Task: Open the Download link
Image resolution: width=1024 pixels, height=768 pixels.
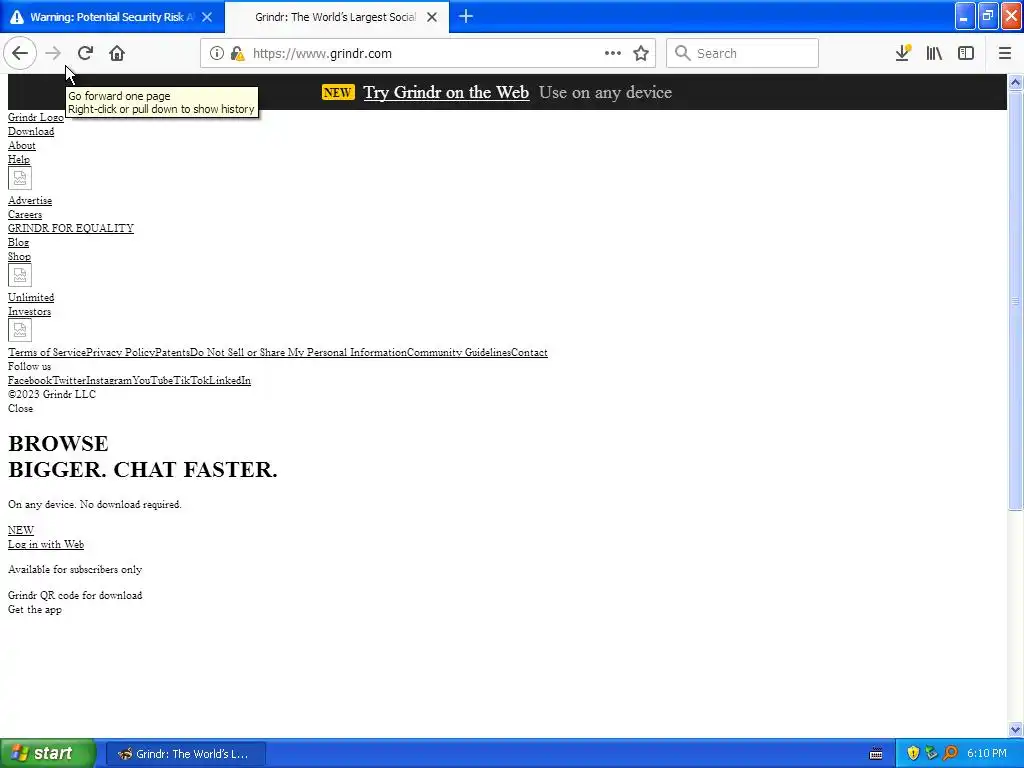Action: click(31, 131)
